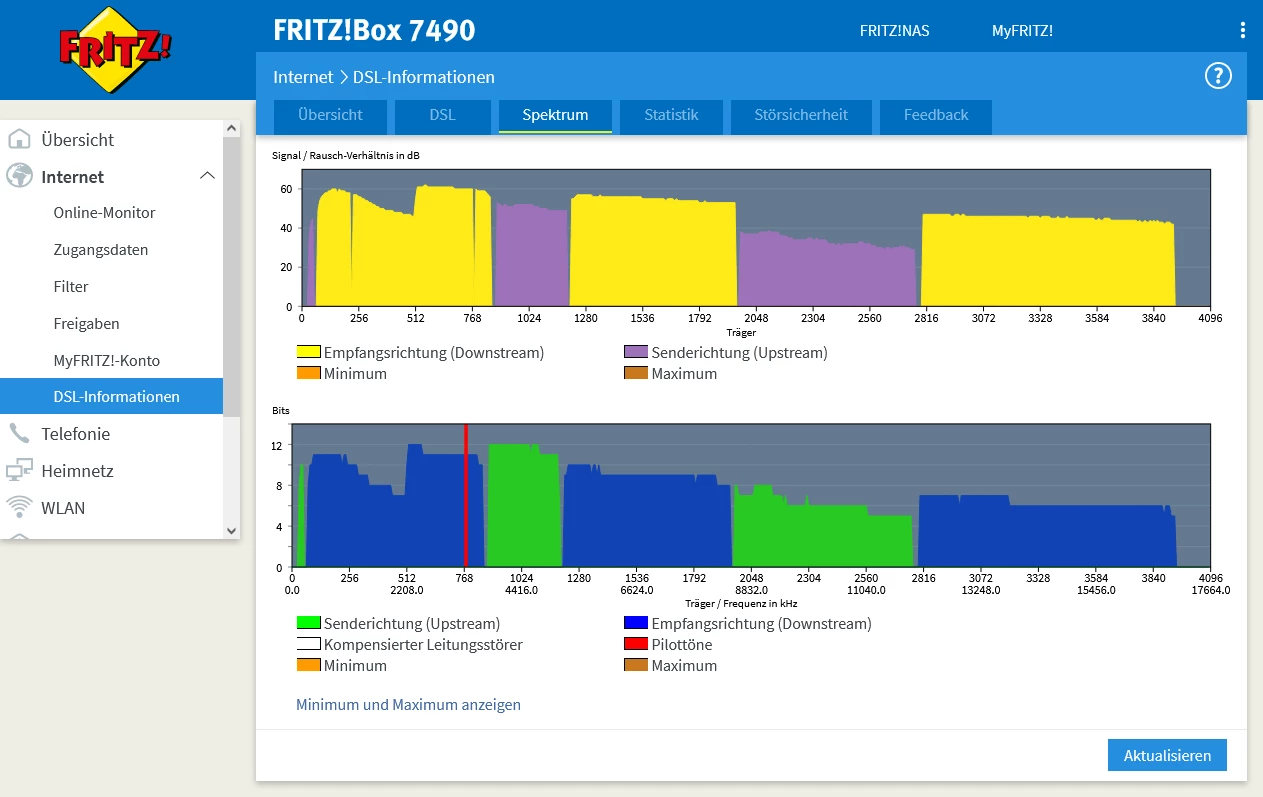Click Minimum und Maximum anzeigen link

click(408, 705)
